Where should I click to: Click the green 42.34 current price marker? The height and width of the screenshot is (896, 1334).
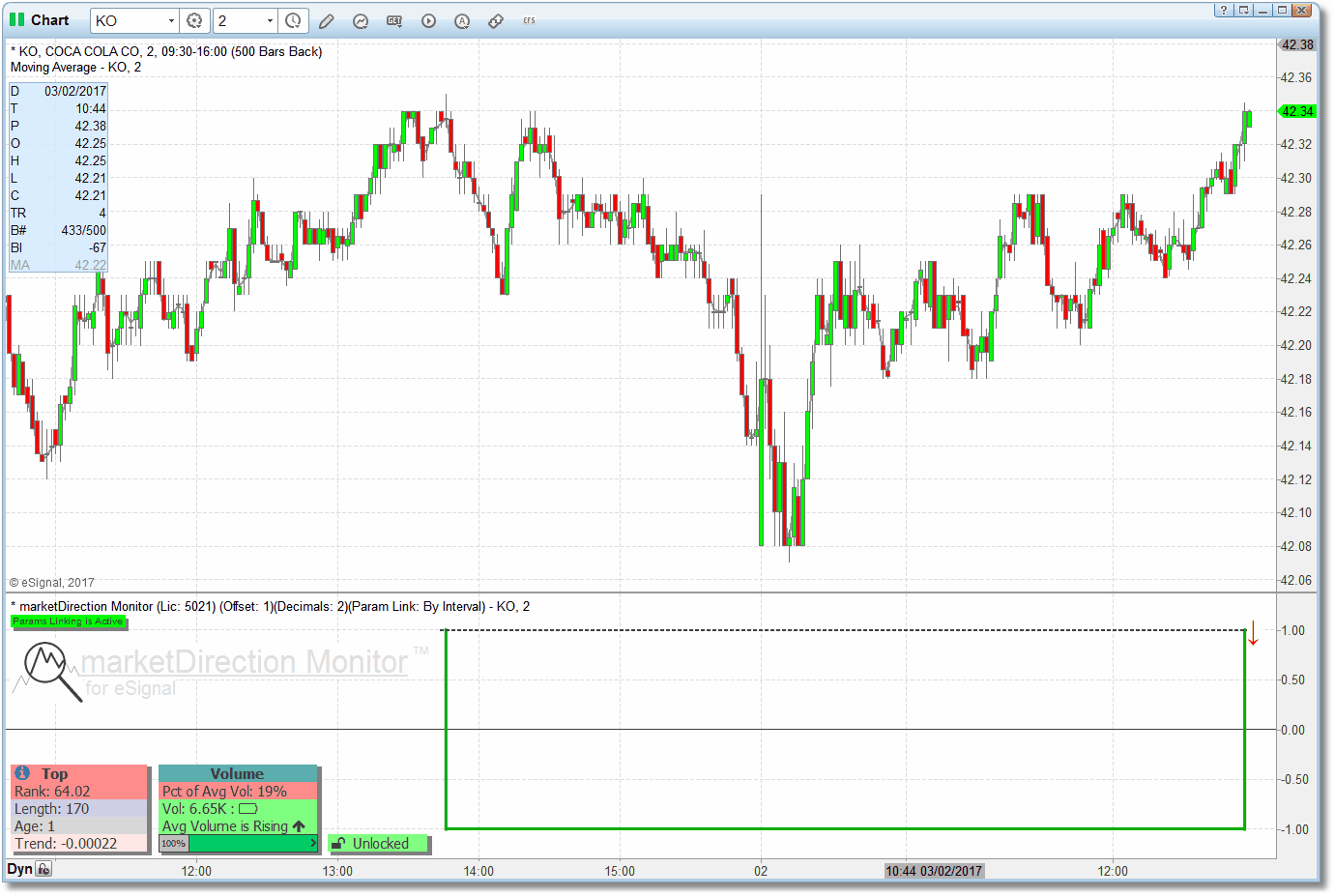point(1297,111)
